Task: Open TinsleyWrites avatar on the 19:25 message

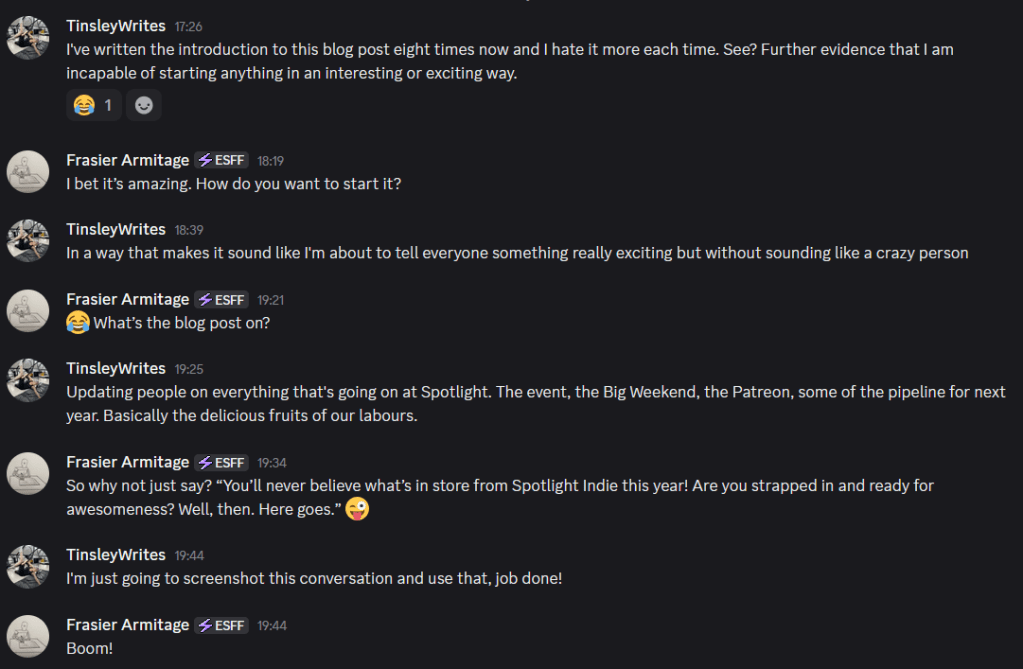Action: point(28,380)
